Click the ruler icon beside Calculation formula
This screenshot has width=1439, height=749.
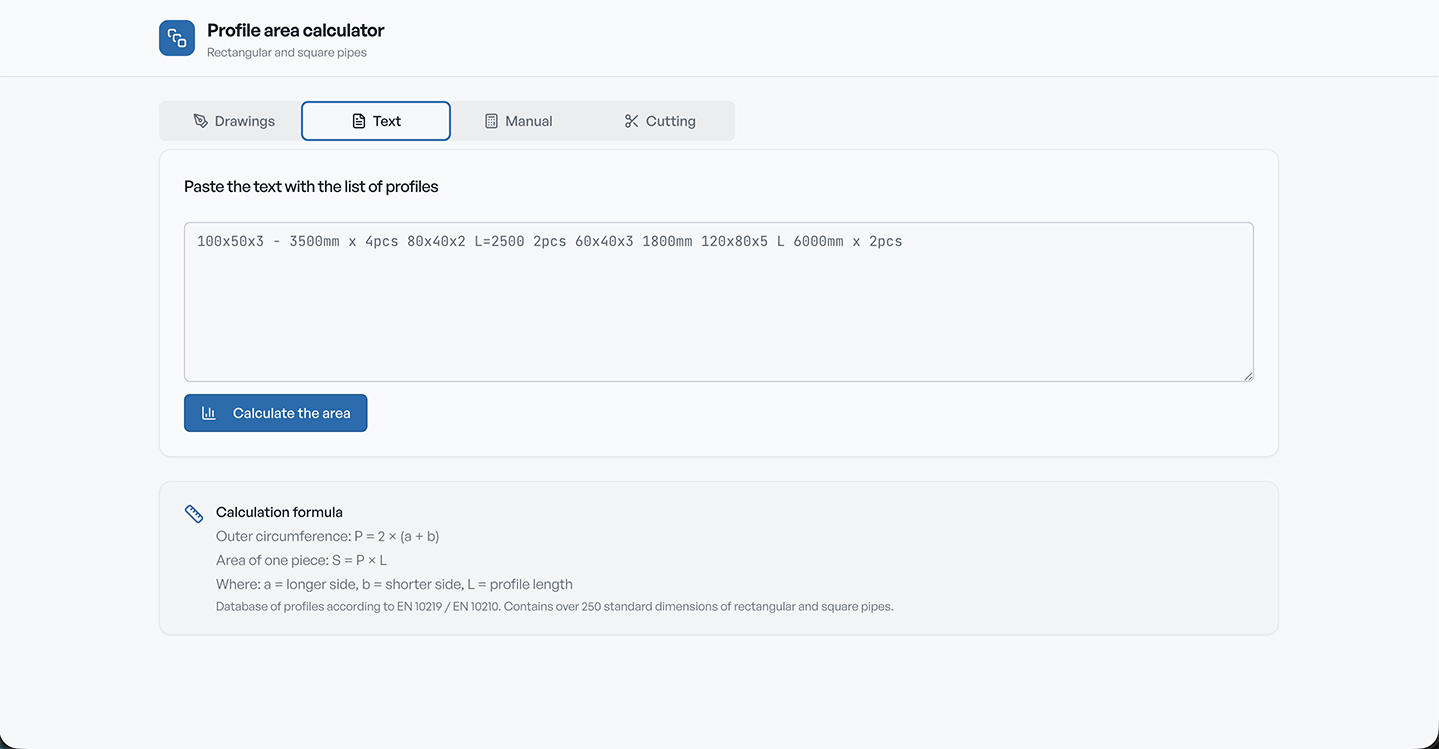[194, 514]
